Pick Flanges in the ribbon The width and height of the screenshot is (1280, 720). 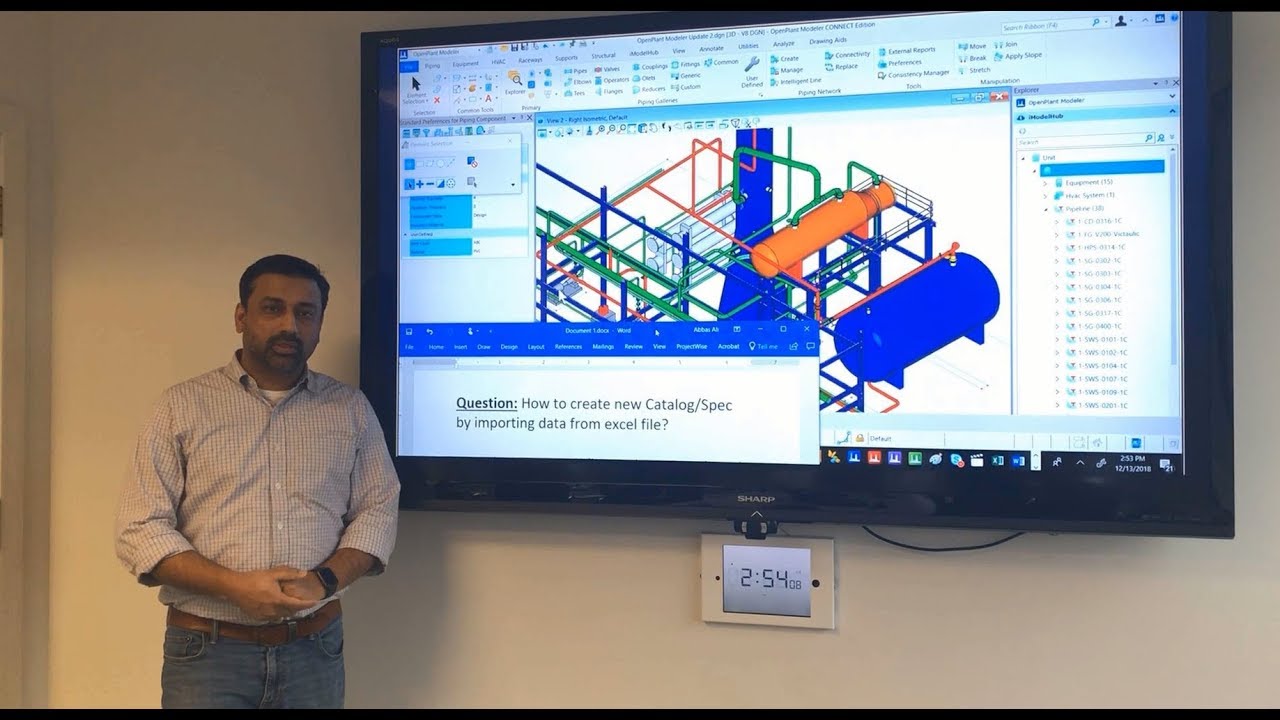click(x=609, y=91)
